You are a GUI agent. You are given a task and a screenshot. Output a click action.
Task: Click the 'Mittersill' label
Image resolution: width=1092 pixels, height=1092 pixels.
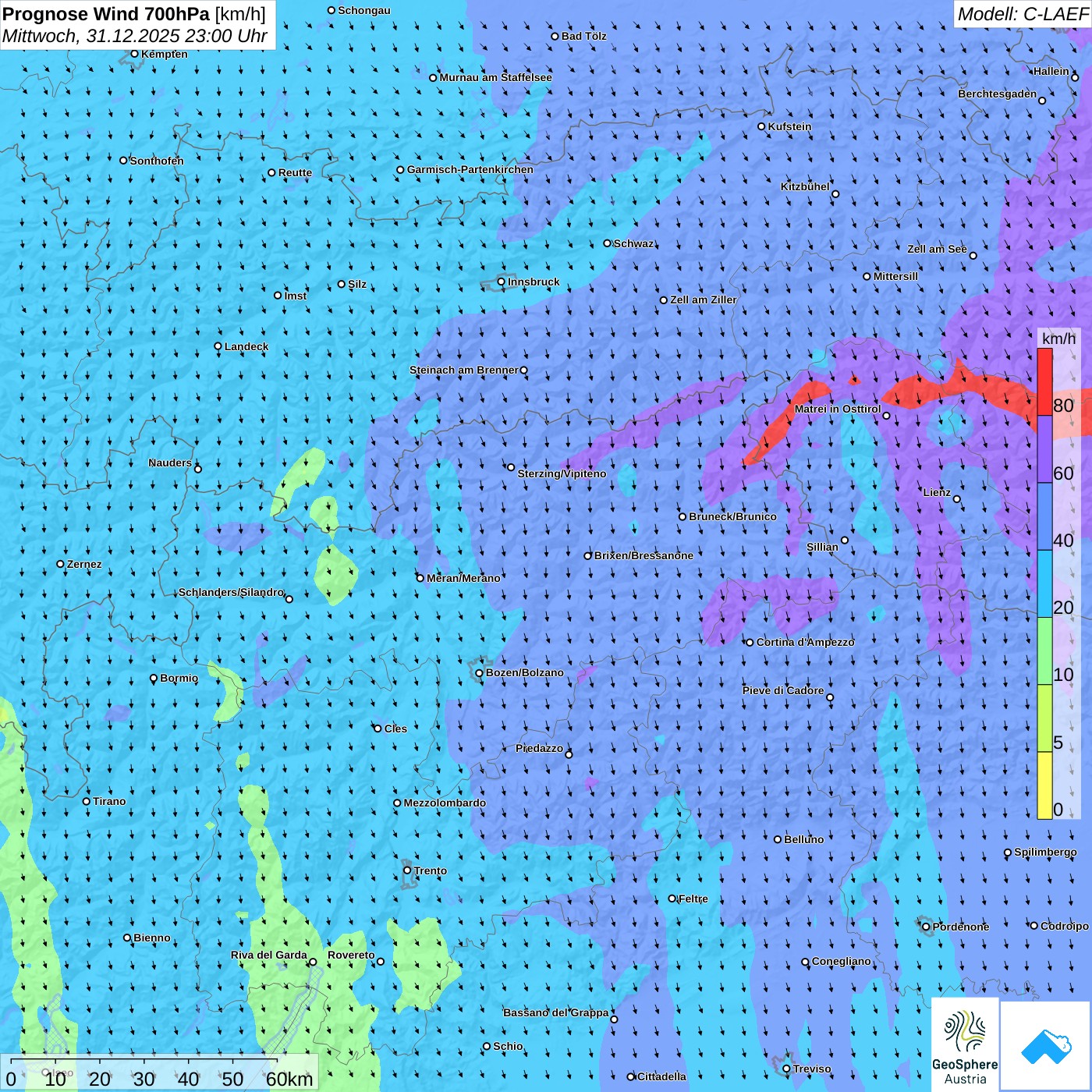click(896, 276)
